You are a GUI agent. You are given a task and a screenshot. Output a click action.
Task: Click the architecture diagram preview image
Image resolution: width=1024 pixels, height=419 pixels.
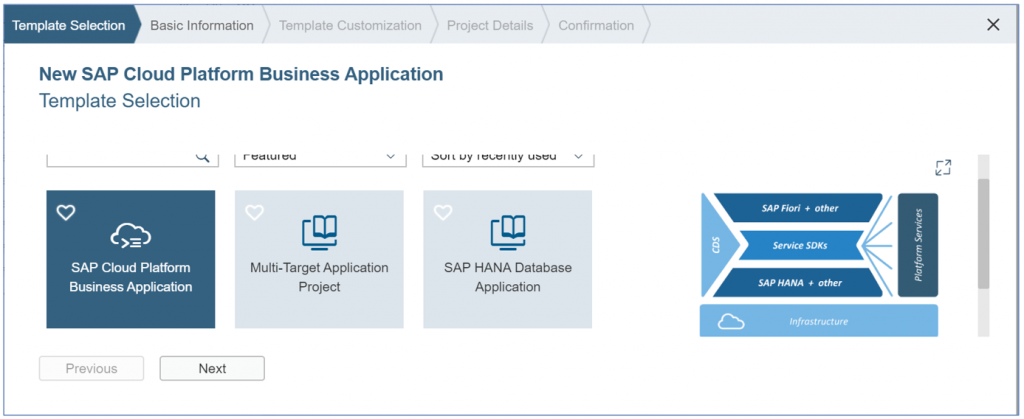tap(819, 264)
